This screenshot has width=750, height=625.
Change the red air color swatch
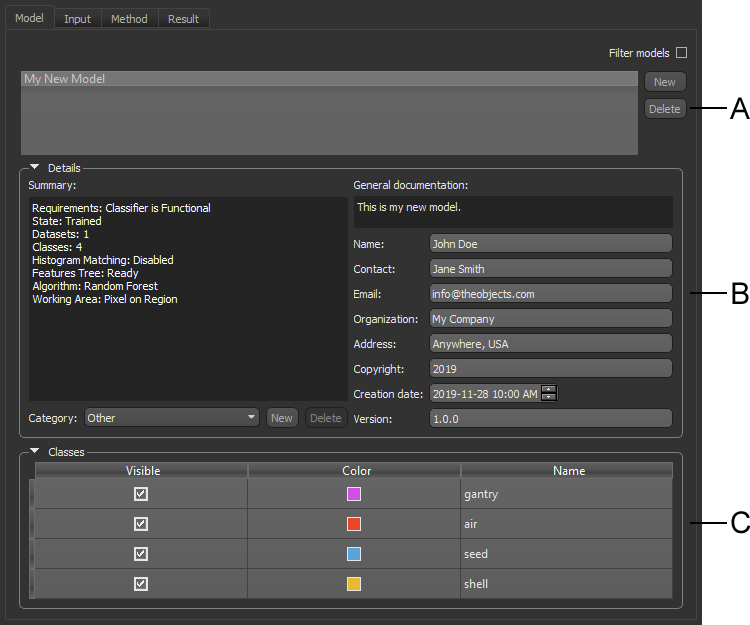[x=354, y=524]
